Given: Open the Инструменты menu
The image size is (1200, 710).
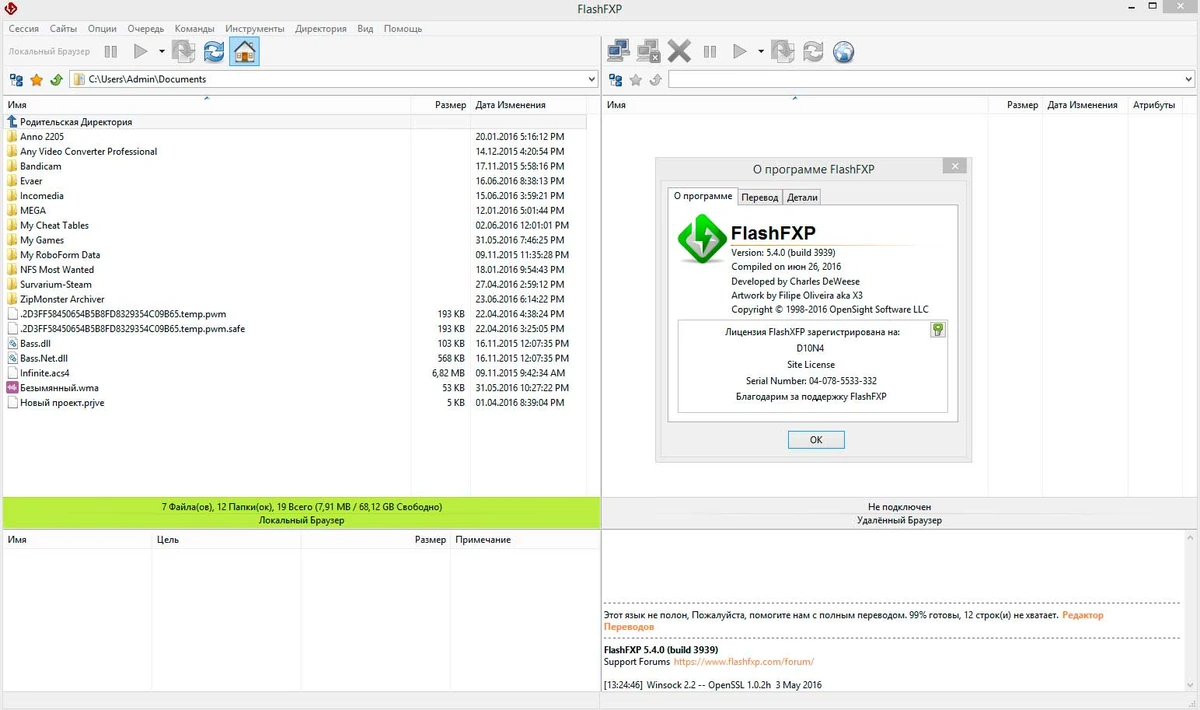Looking at the screenshot, I should point(255,28).
